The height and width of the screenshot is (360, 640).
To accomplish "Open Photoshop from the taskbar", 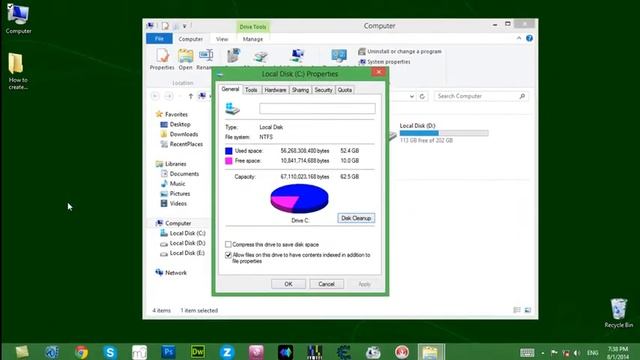I will coord(169,351).
